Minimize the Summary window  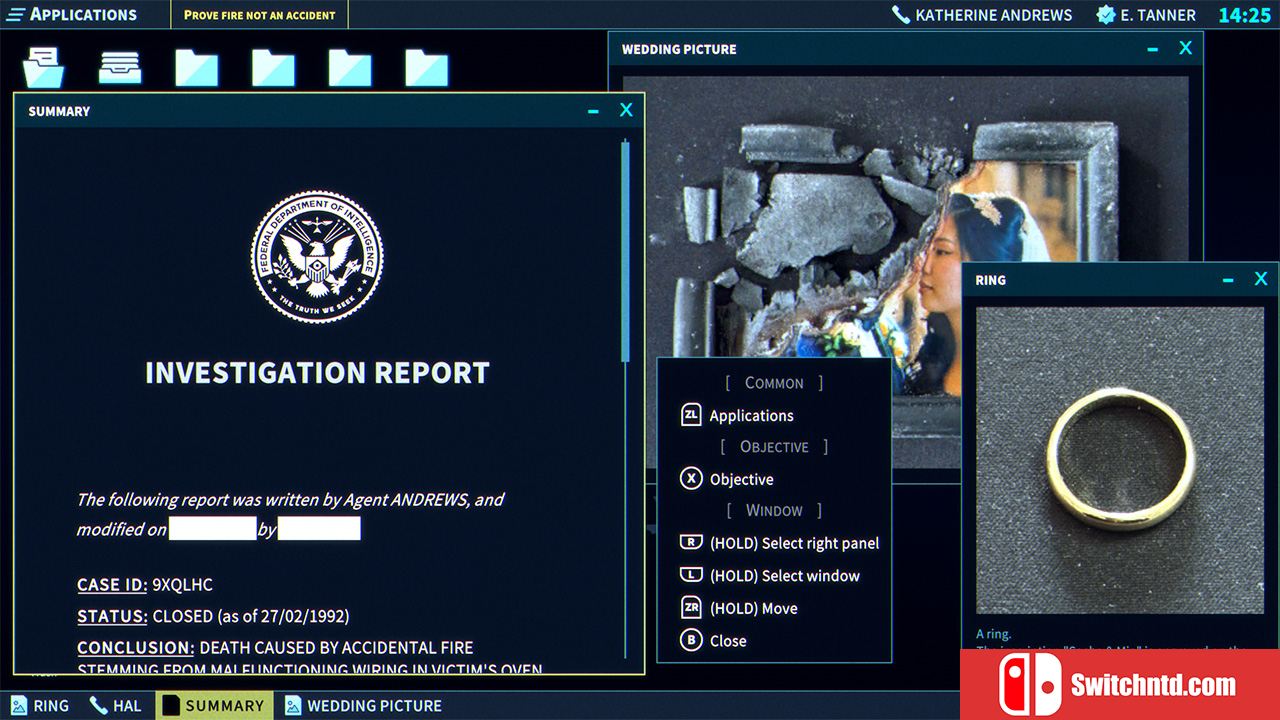[x=593, y=111]
